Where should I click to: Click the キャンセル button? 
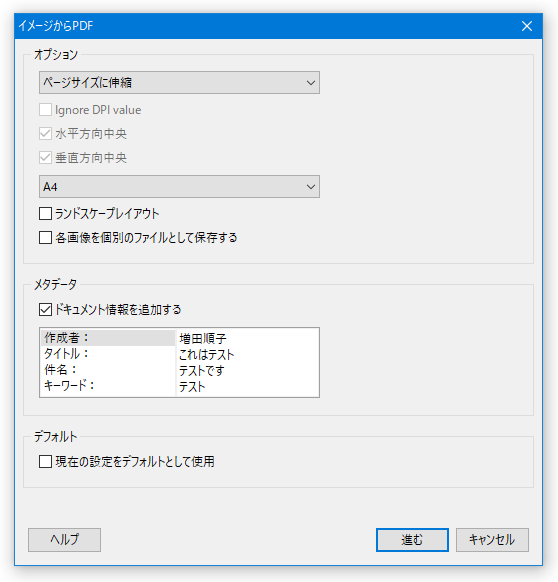[492, 540]
